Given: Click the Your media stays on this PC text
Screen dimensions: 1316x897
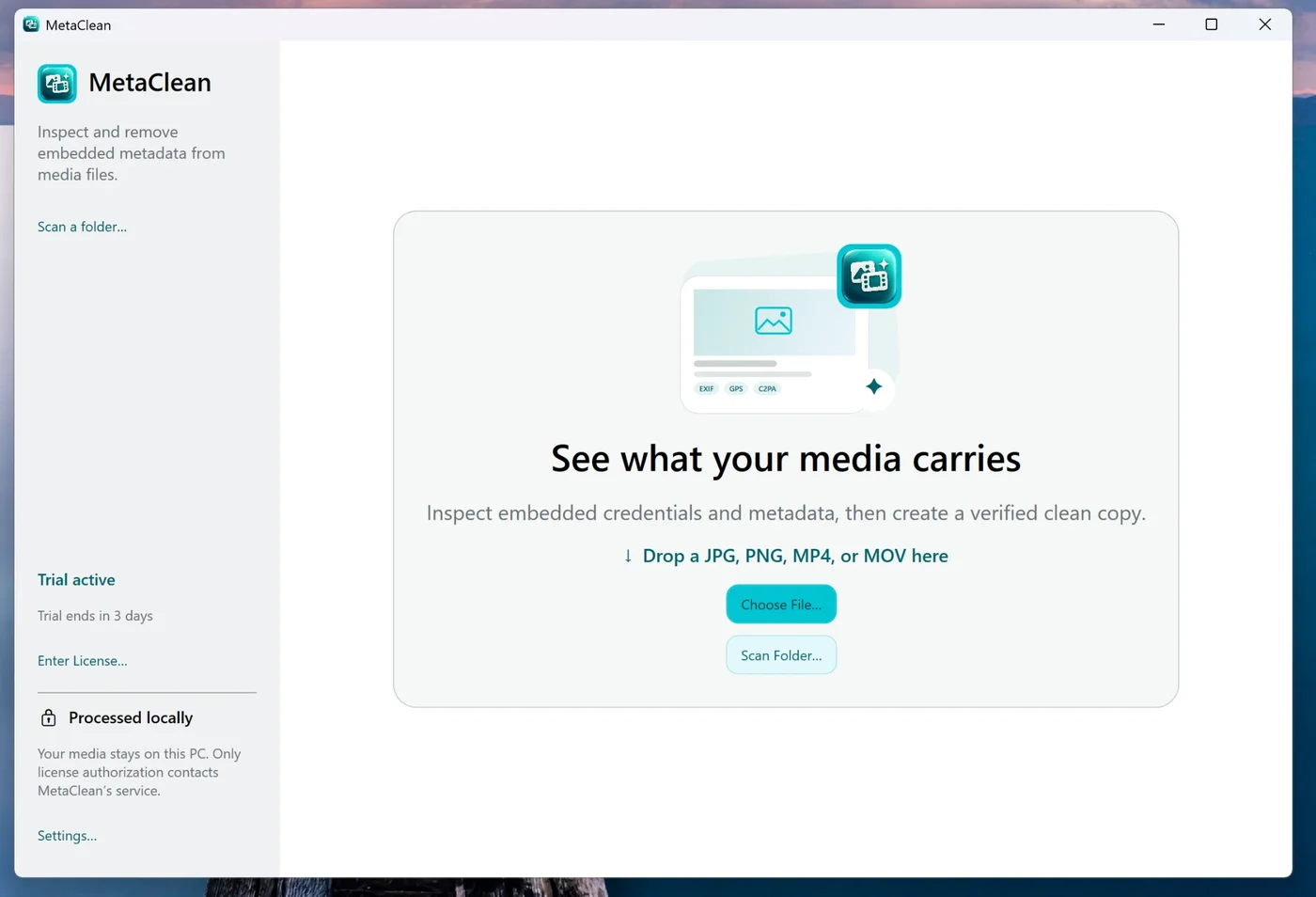Looking at the screenshot, I should (139, 772).
